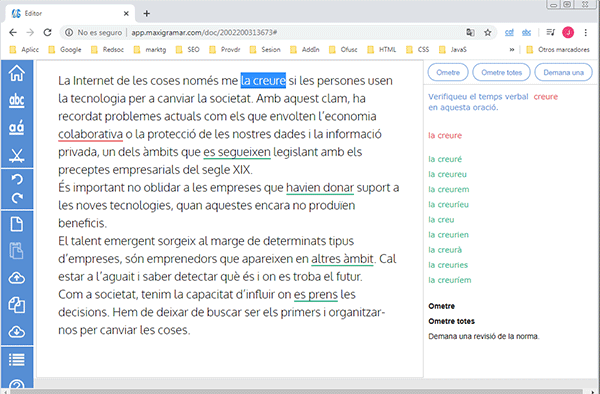Undo the last action with sidebar arrow
The width and height of the screenshot is (600, 394).
(17, 179)
